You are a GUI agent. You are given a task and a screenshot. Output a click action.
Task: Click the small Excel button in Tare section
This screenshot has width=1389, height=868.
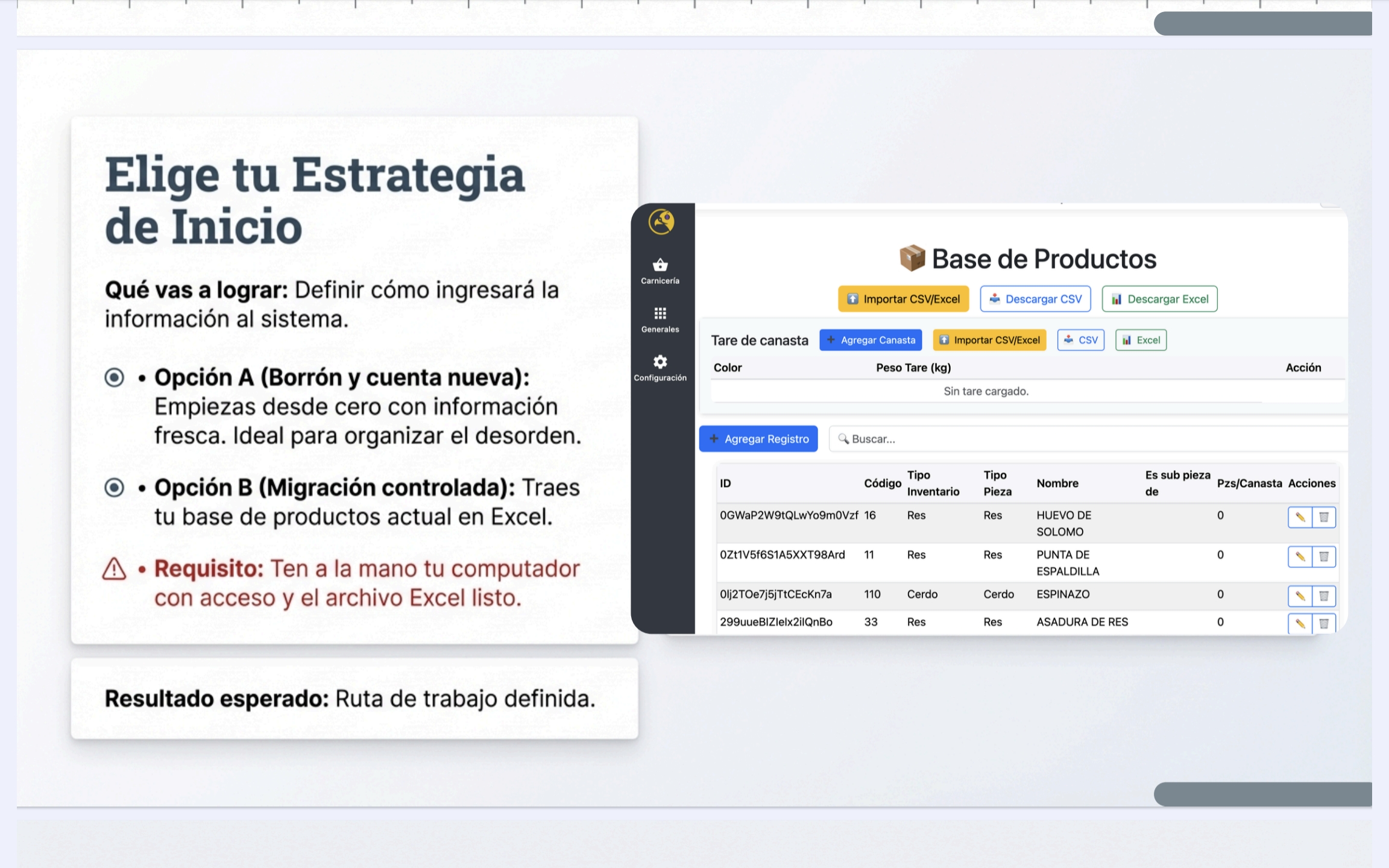(1141, 340)
